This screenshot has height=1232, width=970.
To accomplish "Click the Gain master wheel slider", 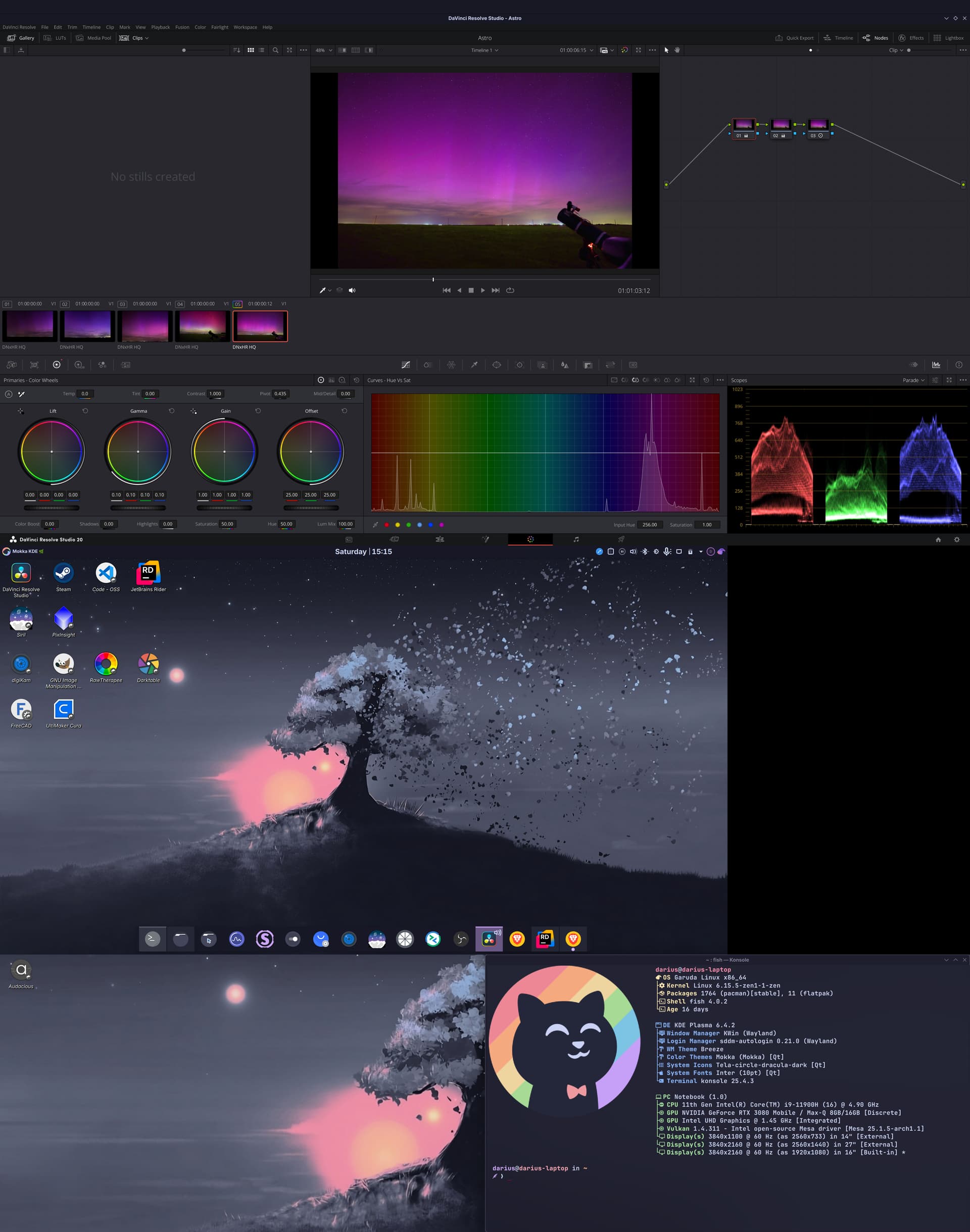I will (224, 508).
